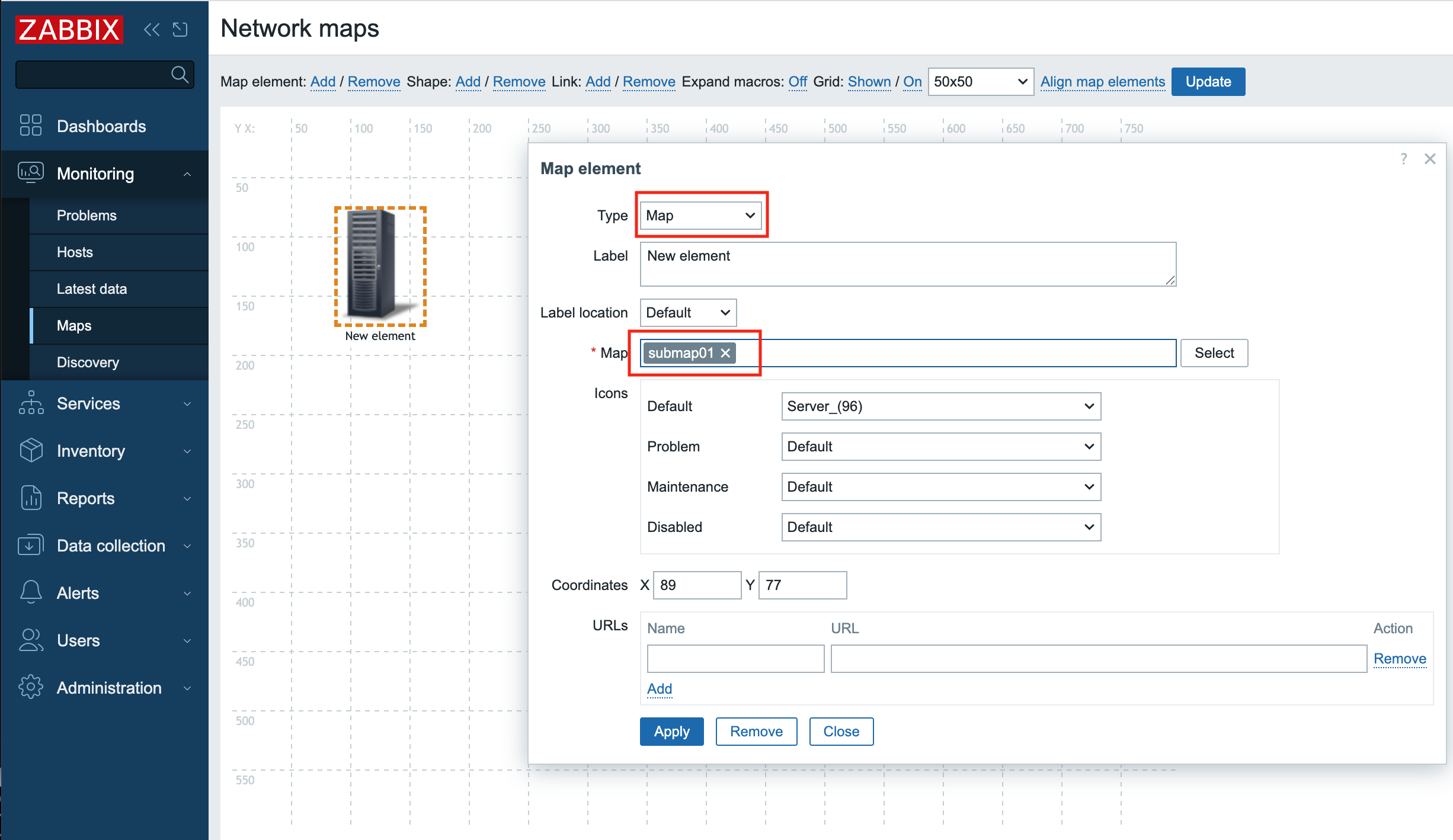Screen dimensions: 1453x840
Task: Click the Monitoring screen icon
Action: (x=31, y=173)
